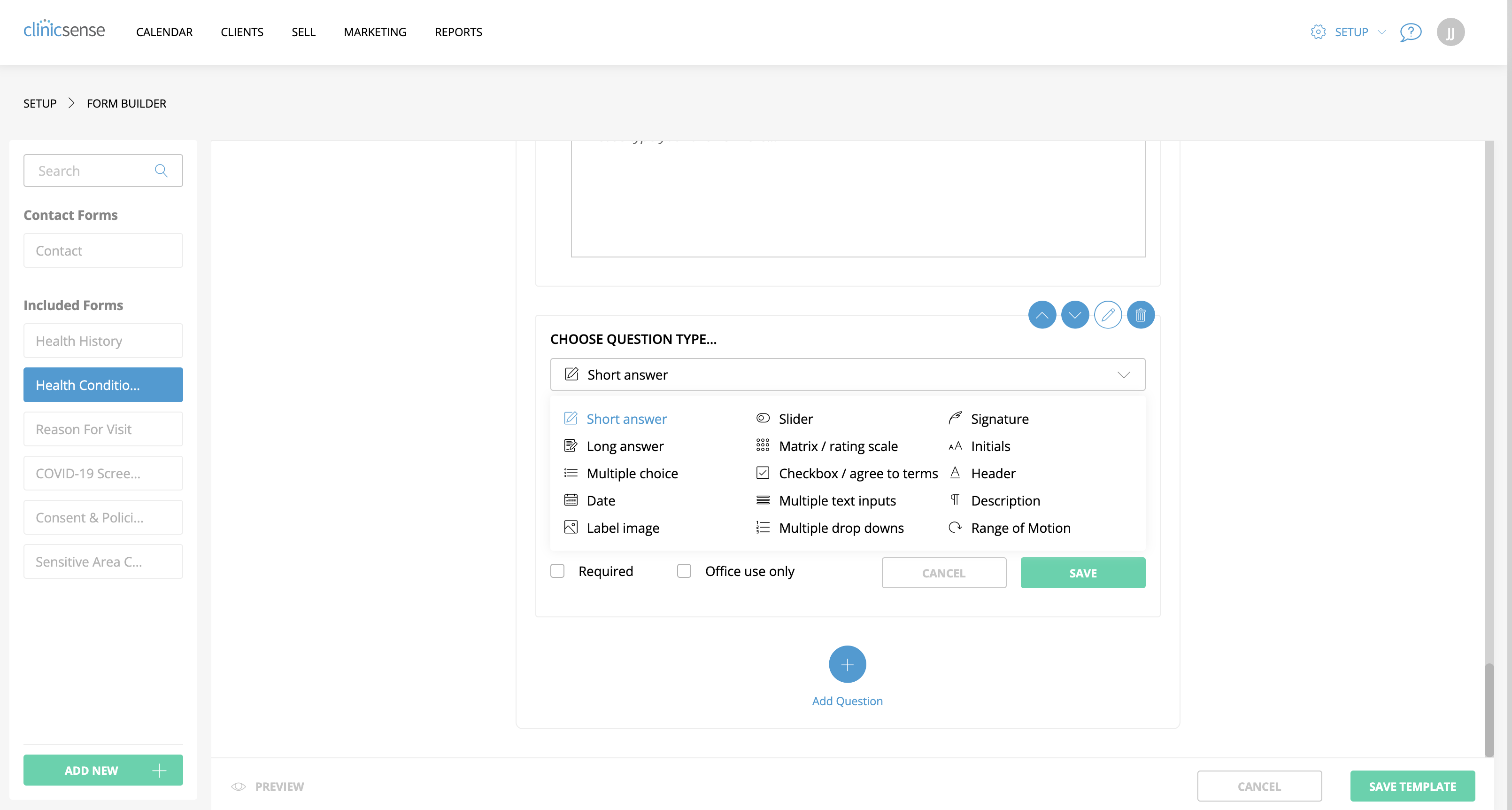Open the MARKETING menu item
This screenshot has height=810, width=1512.
375,32
